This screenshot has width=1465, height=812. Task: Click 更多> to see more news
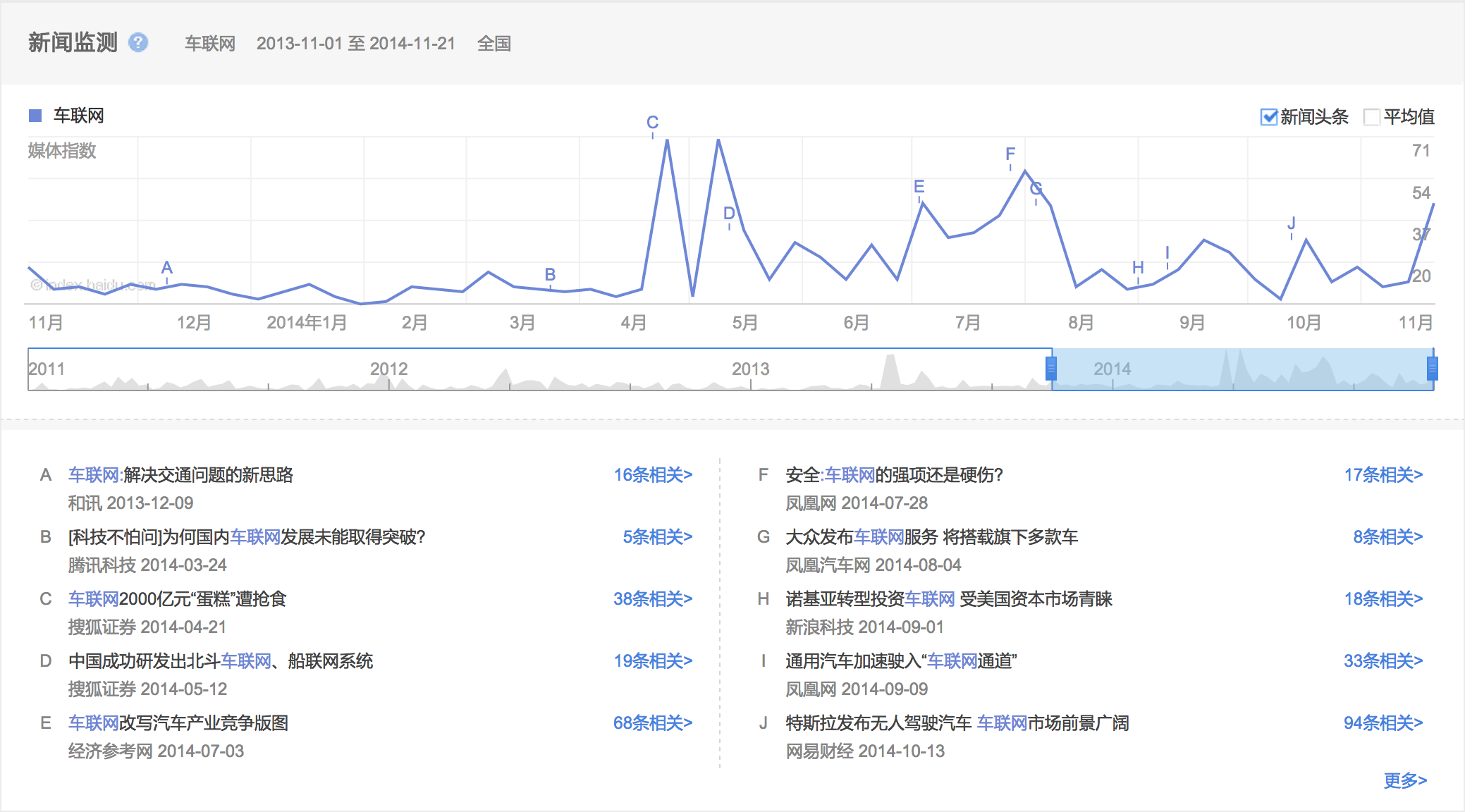tap(1404, 780)
